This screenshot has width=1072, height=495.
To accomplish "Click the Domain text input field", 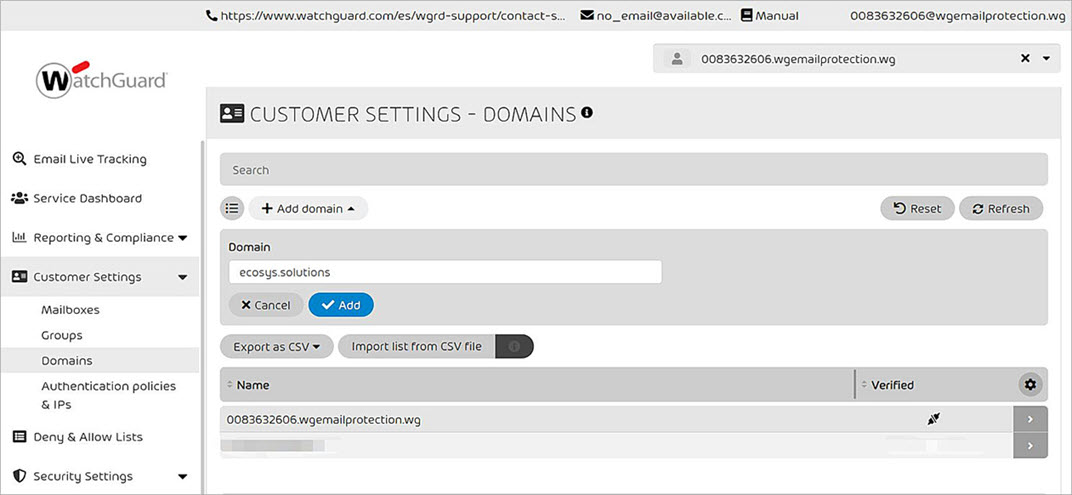I will coord(445,272).
